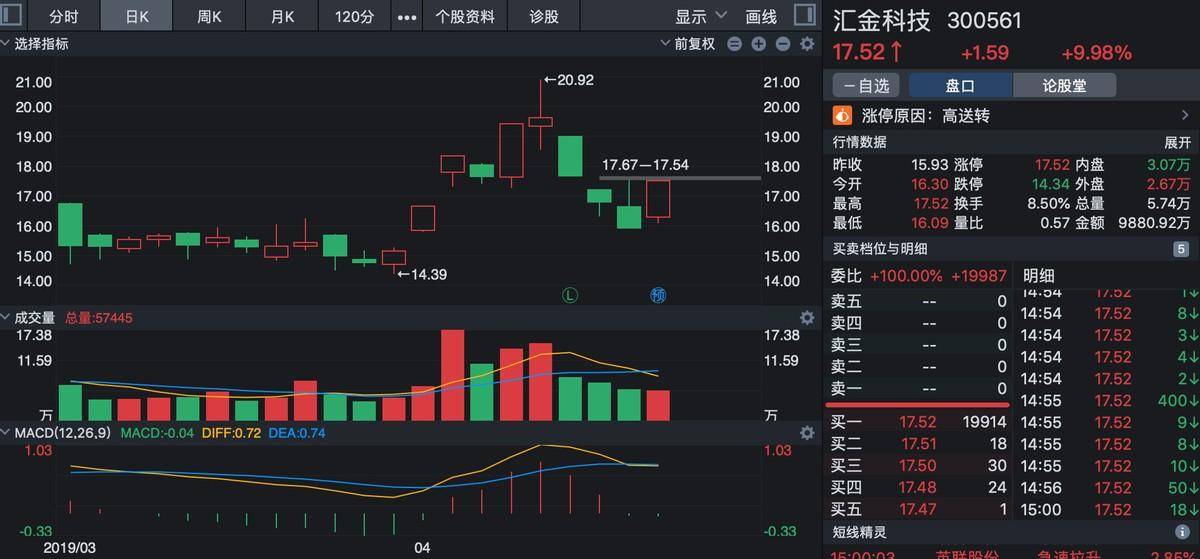
Task: Click the equals reset-zoom icon on chart
Action: point(735,44)
